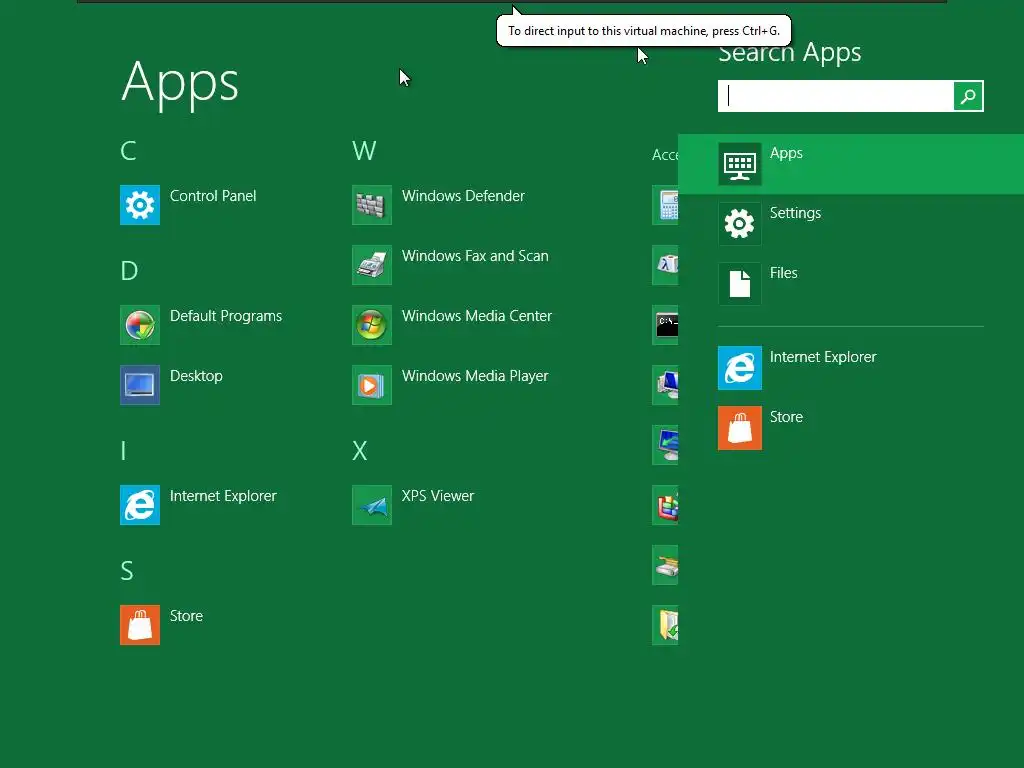This screenshot has height=768, width=1024.
Task: Click the Windows Defender label
Action: click(x=463, y=196)
